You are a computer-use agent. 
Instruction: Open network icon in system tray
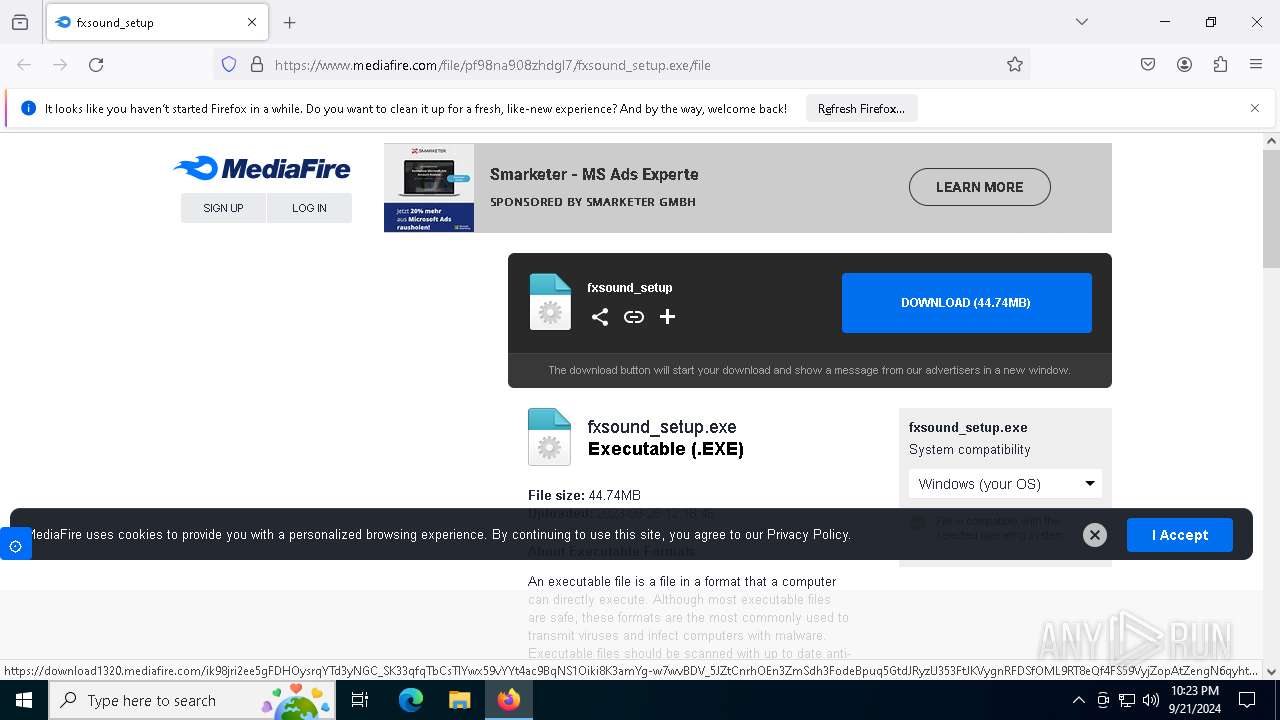click(1127, 700)
